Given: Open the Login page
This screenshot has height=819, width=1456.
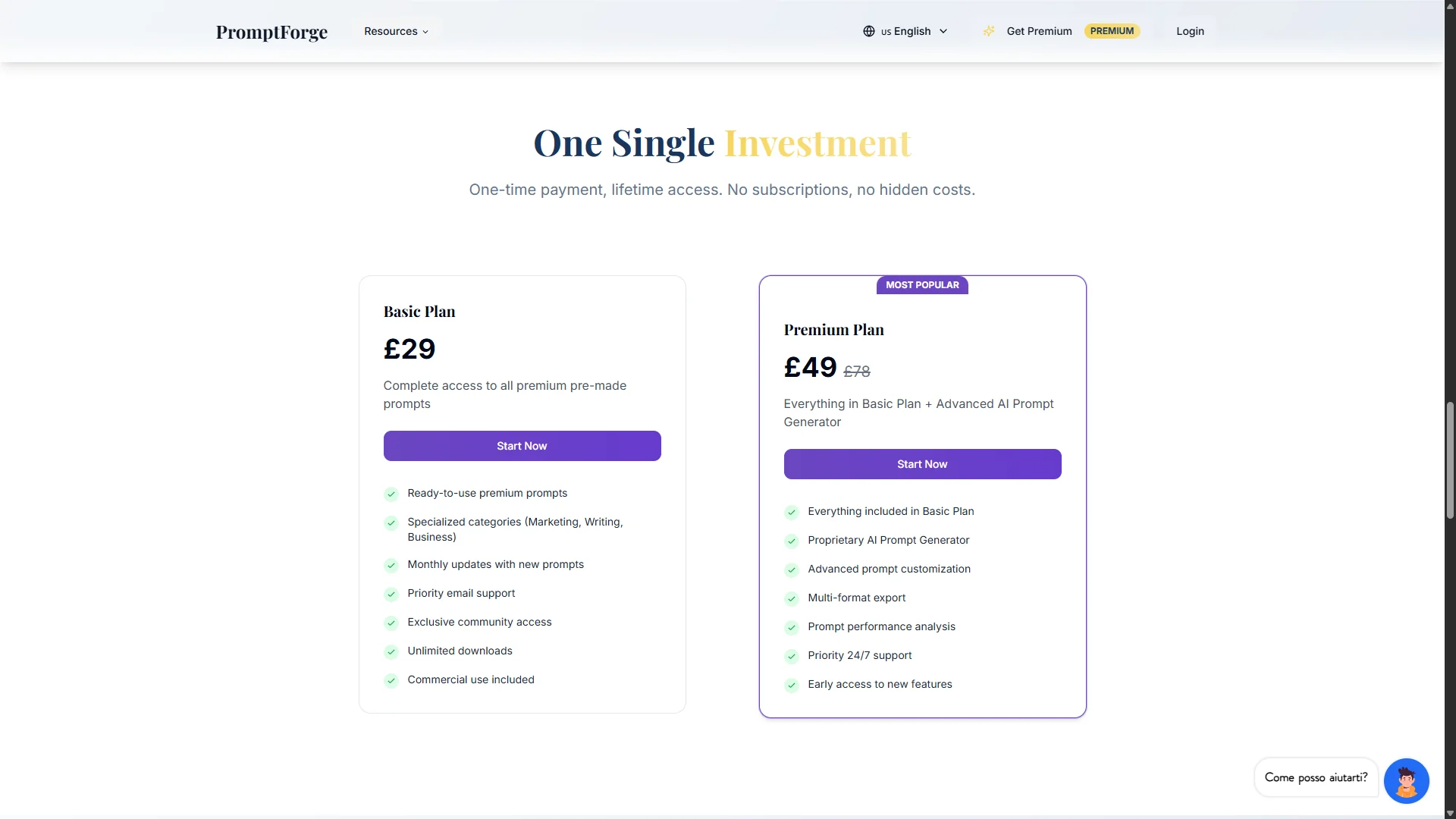Looking at the screenshot, I should 1190,31.
